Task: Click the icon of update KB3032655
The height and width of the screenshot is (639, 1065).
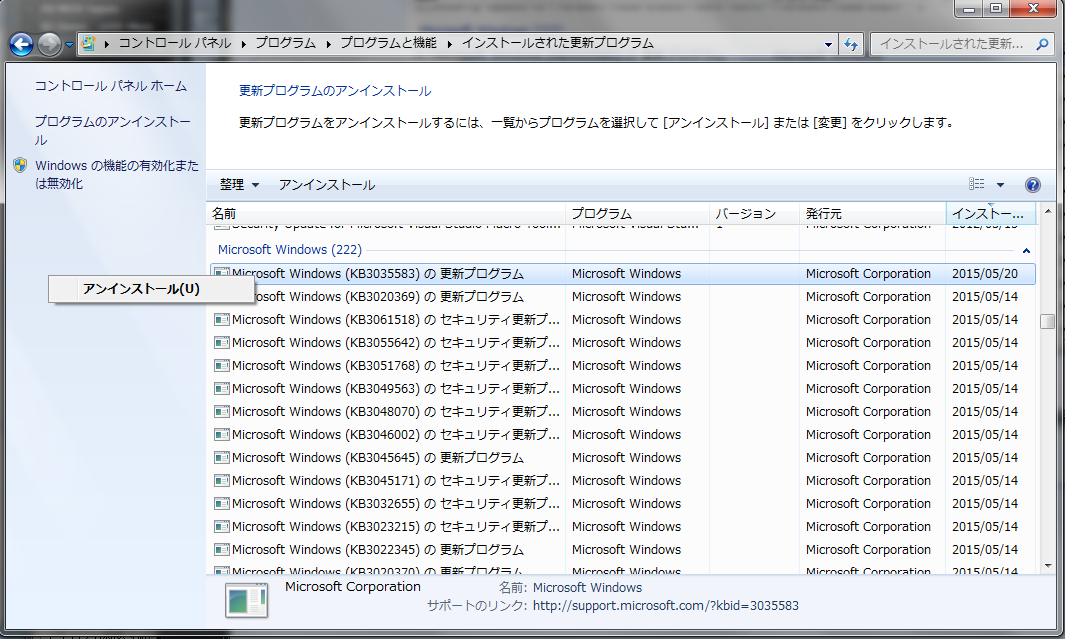Action: click(221, 504)
